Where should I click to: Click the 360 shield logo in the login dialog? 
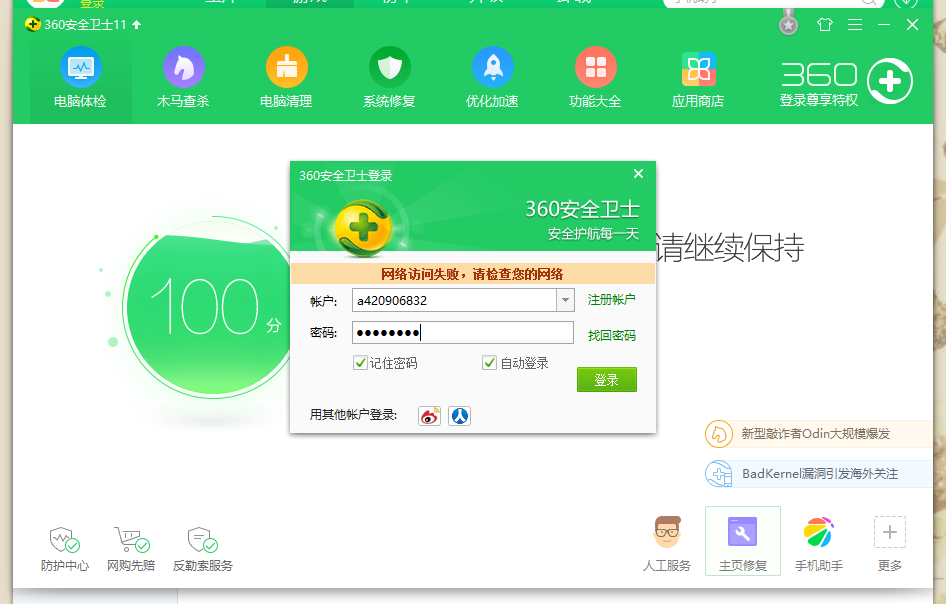tap(363, 228)
